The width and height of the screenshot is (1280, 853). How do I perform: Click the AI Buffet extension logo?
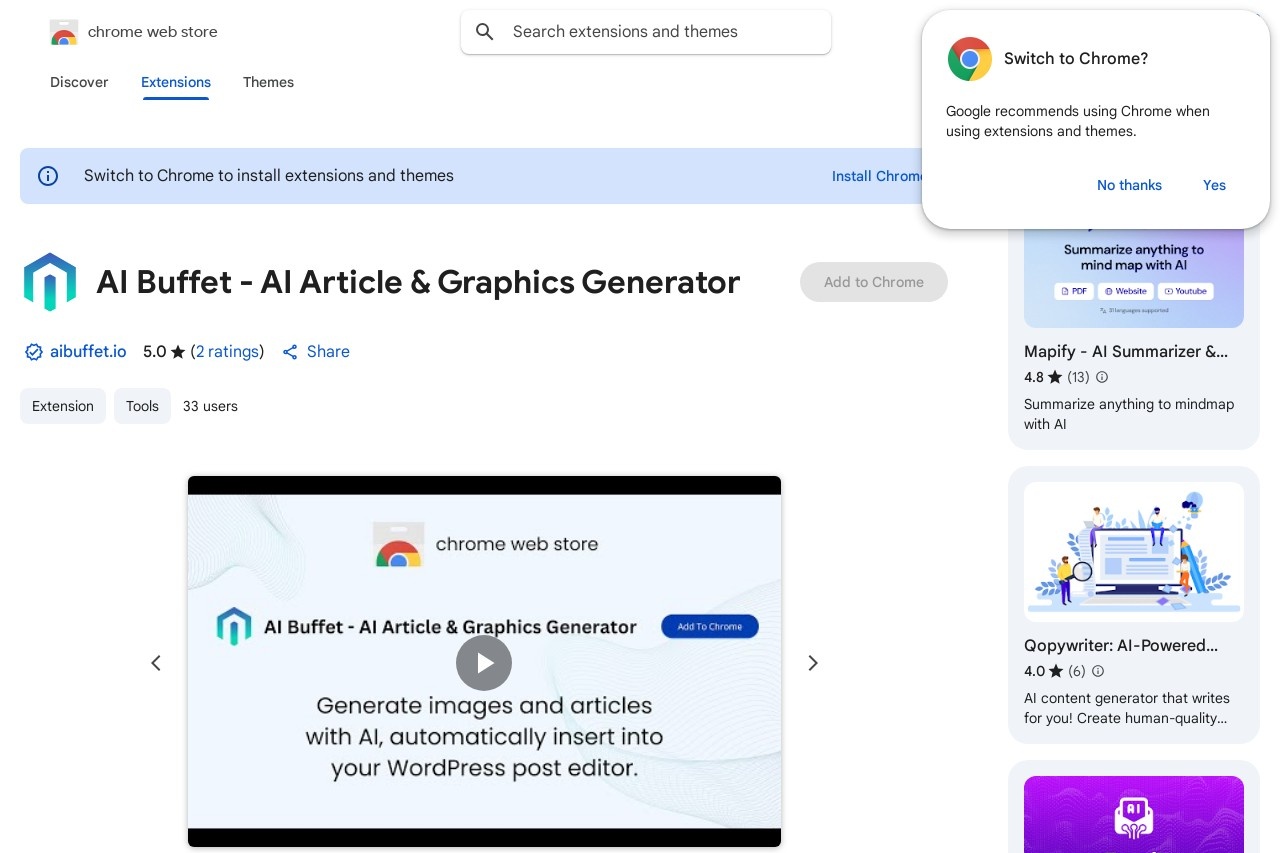tap(50, 282)
